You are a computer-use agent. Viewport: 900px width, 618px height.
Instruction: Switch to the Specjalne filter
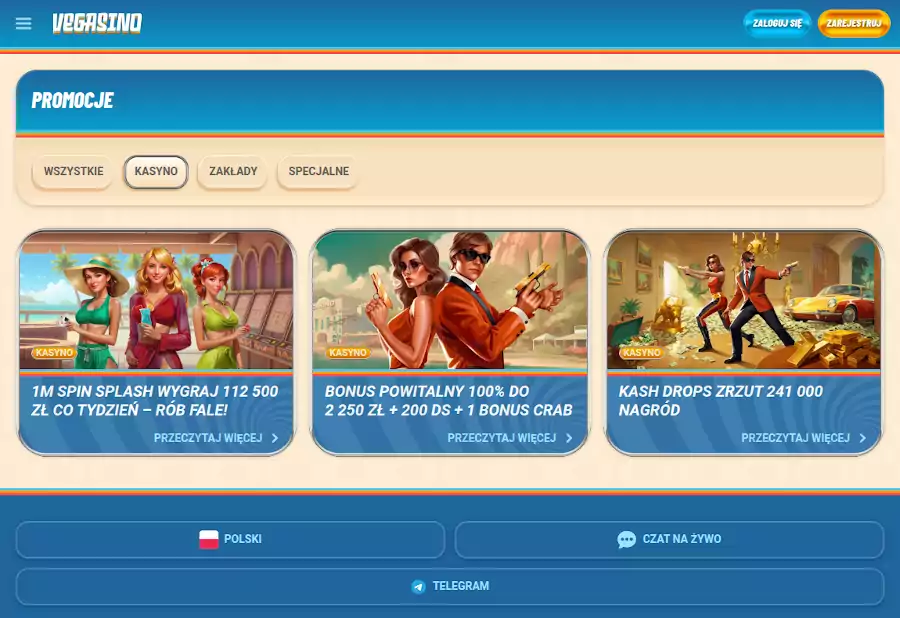318,171
